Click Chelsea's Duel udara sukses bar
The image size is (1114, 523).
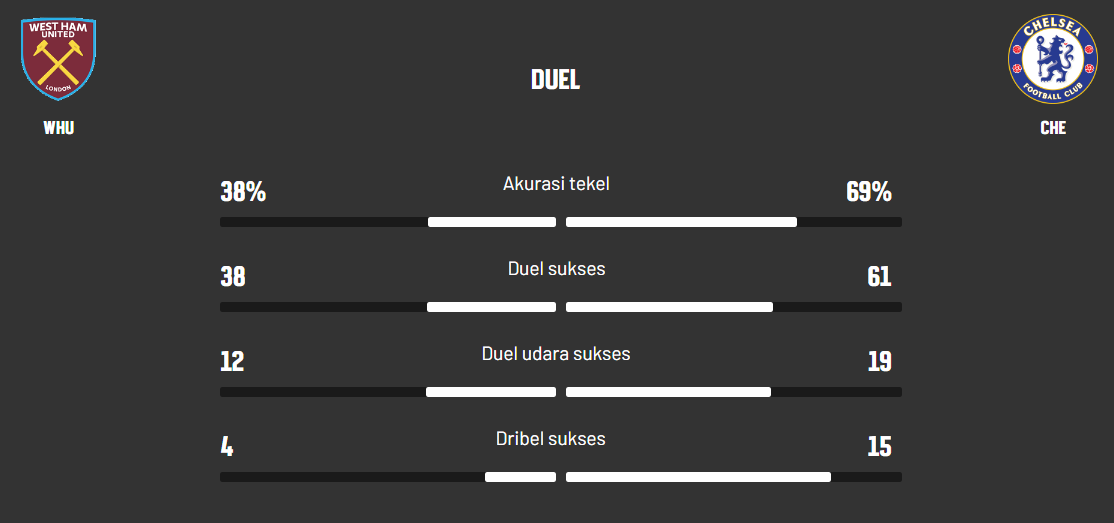click(668, 392)
